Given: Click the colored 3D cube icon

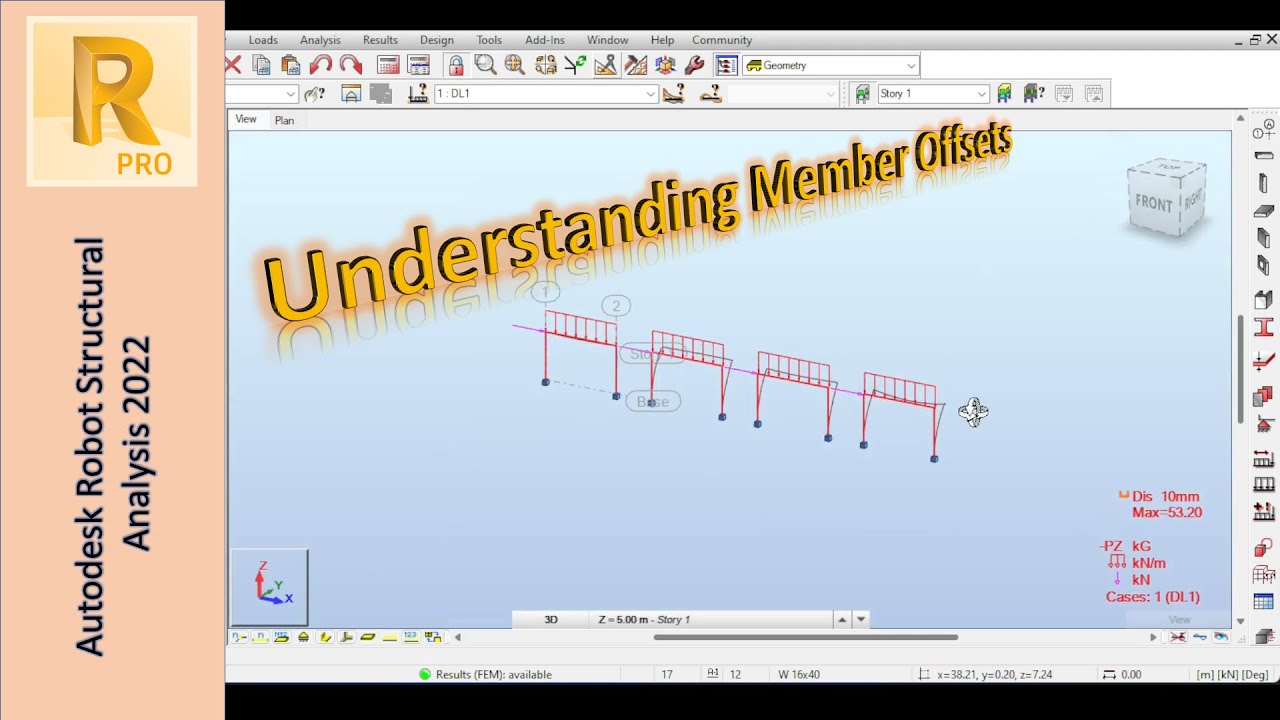Looking at the screenshot, I should 665,65.
